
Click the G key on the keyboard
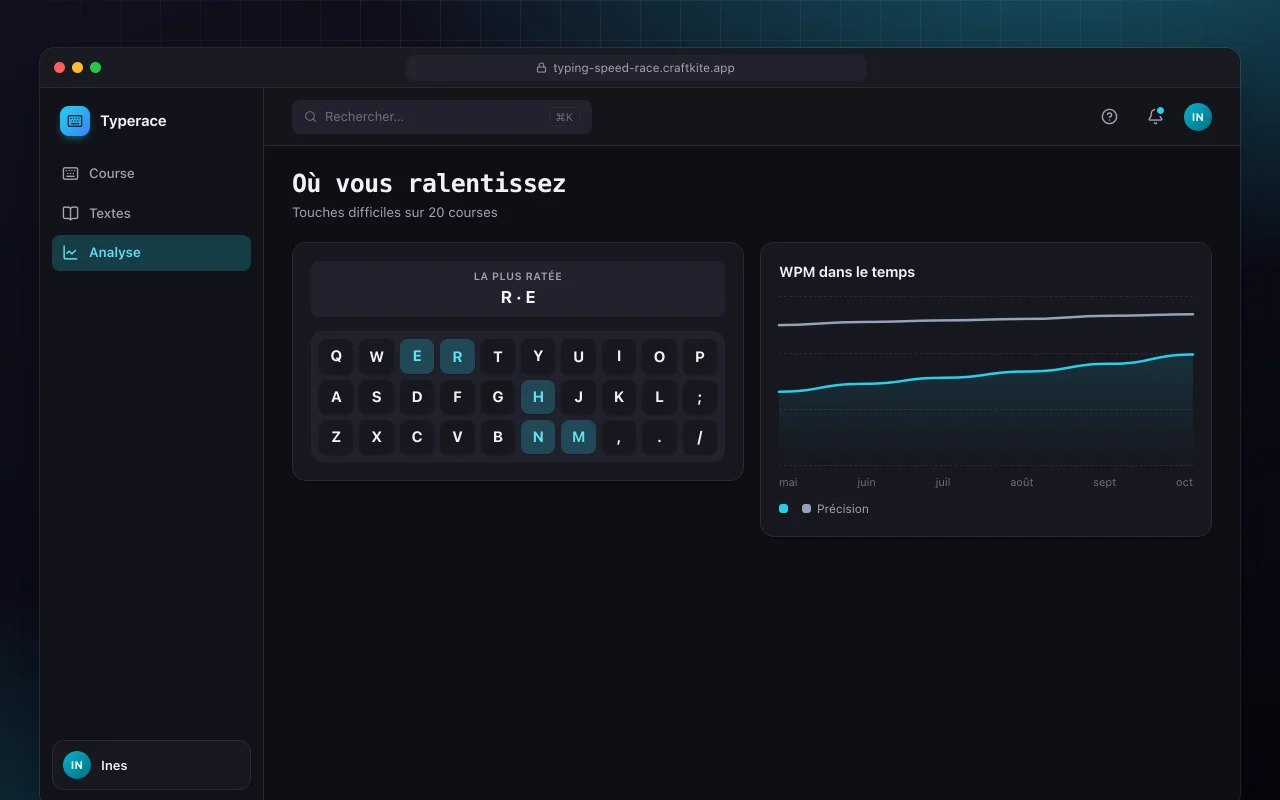click(x=498, y=397)
